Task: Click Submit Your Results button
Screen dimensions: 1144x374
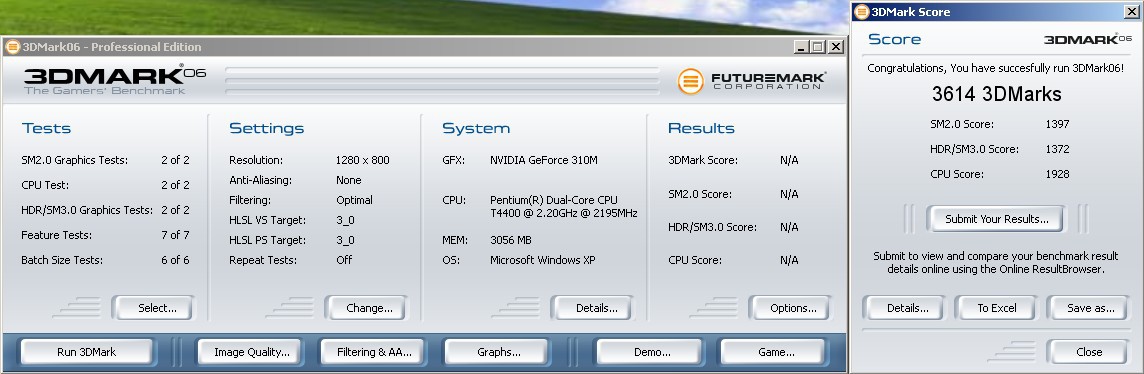Action: [x=996, y=219]
